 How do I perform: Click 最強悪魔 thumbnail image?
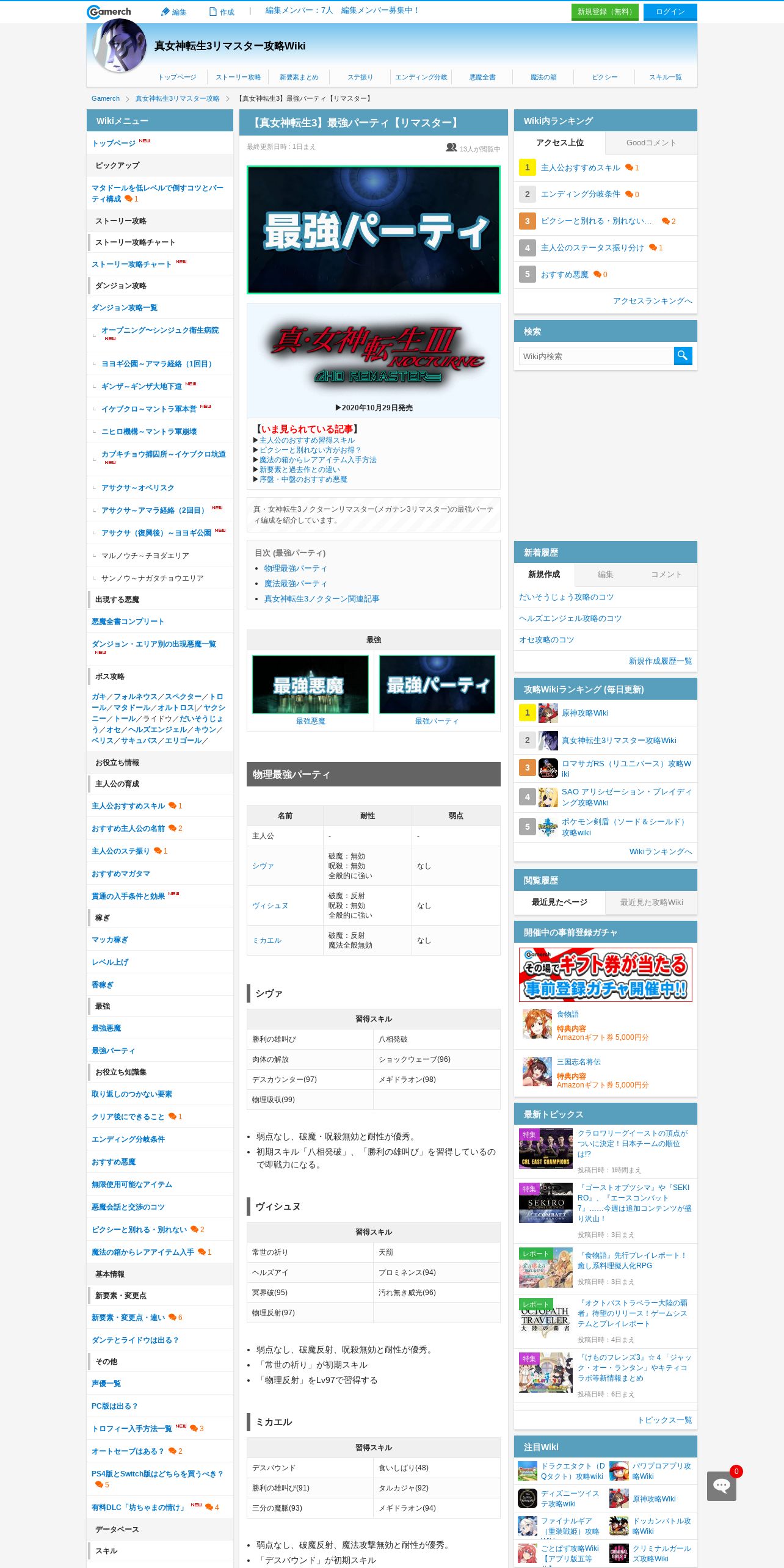click(x=310, y=684)
